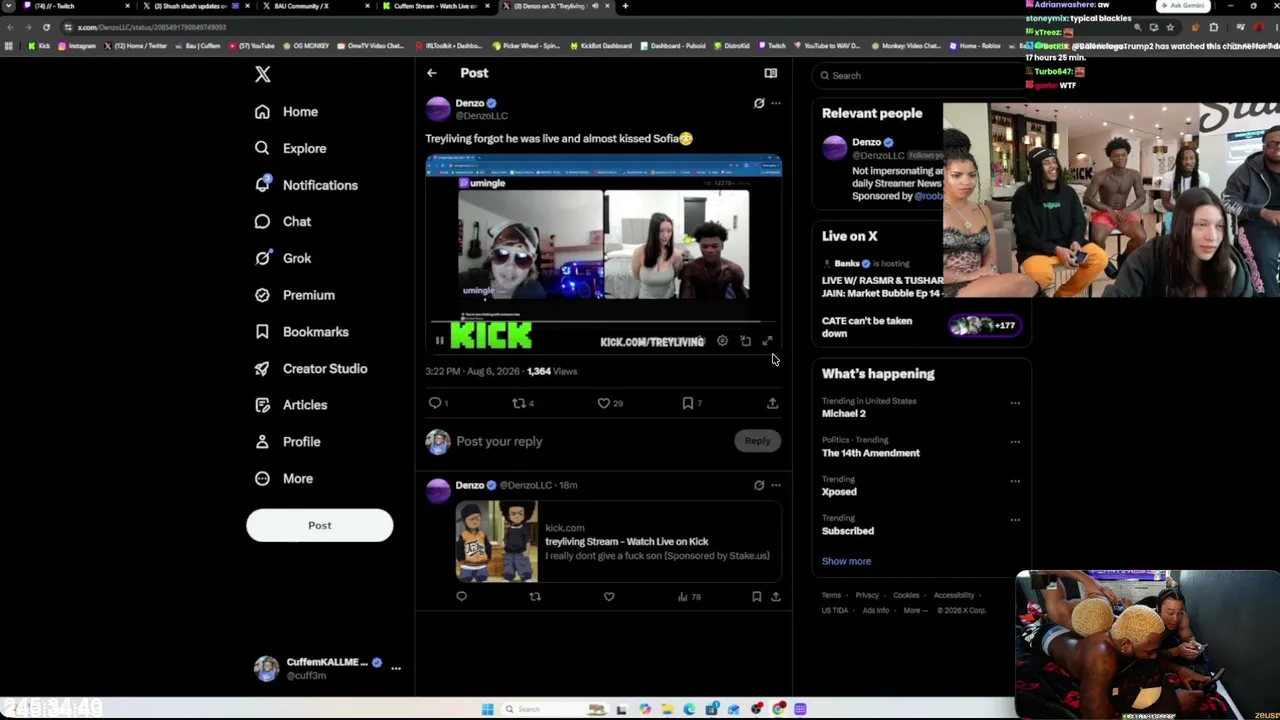Expand the video to fullscreen
1280x720 pixels.
click(768, 341)
